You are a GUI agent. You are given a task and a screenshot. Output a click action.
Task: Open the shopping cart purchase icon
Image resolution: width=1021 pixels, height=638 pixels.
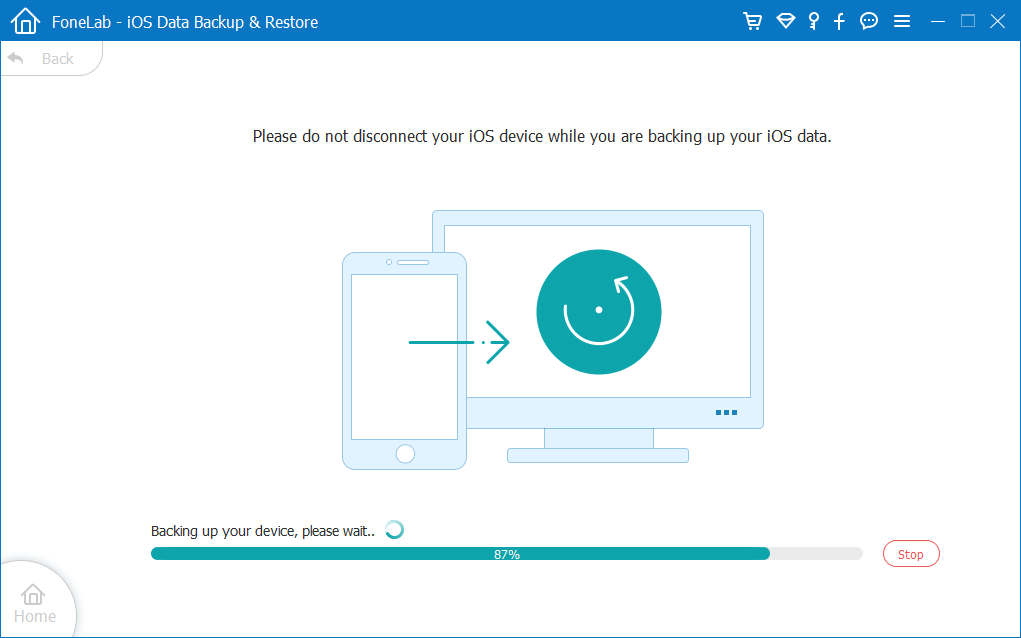tap(753, 21)
